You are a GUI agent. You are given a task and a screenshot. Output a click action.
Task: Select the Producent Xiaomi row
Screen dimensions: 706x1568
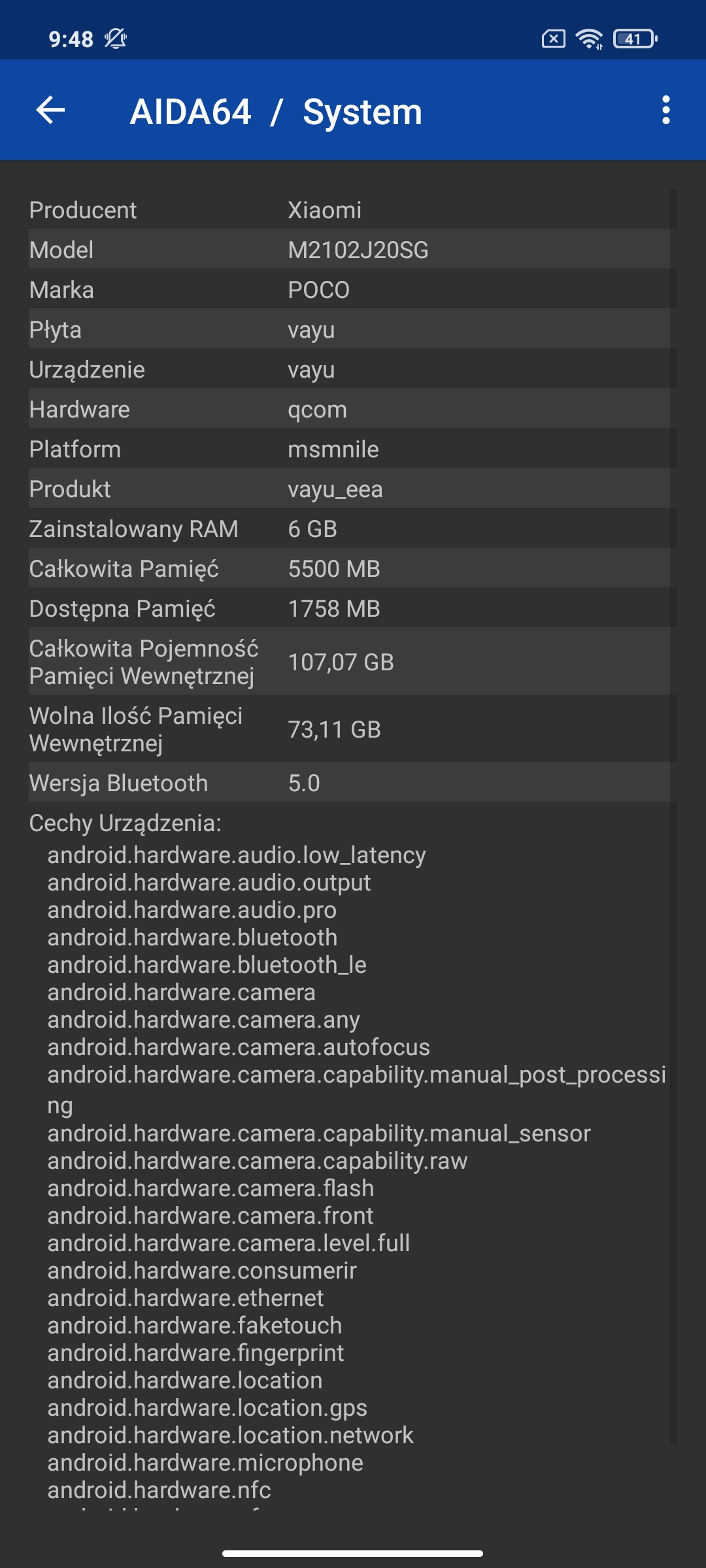(349, 210)
